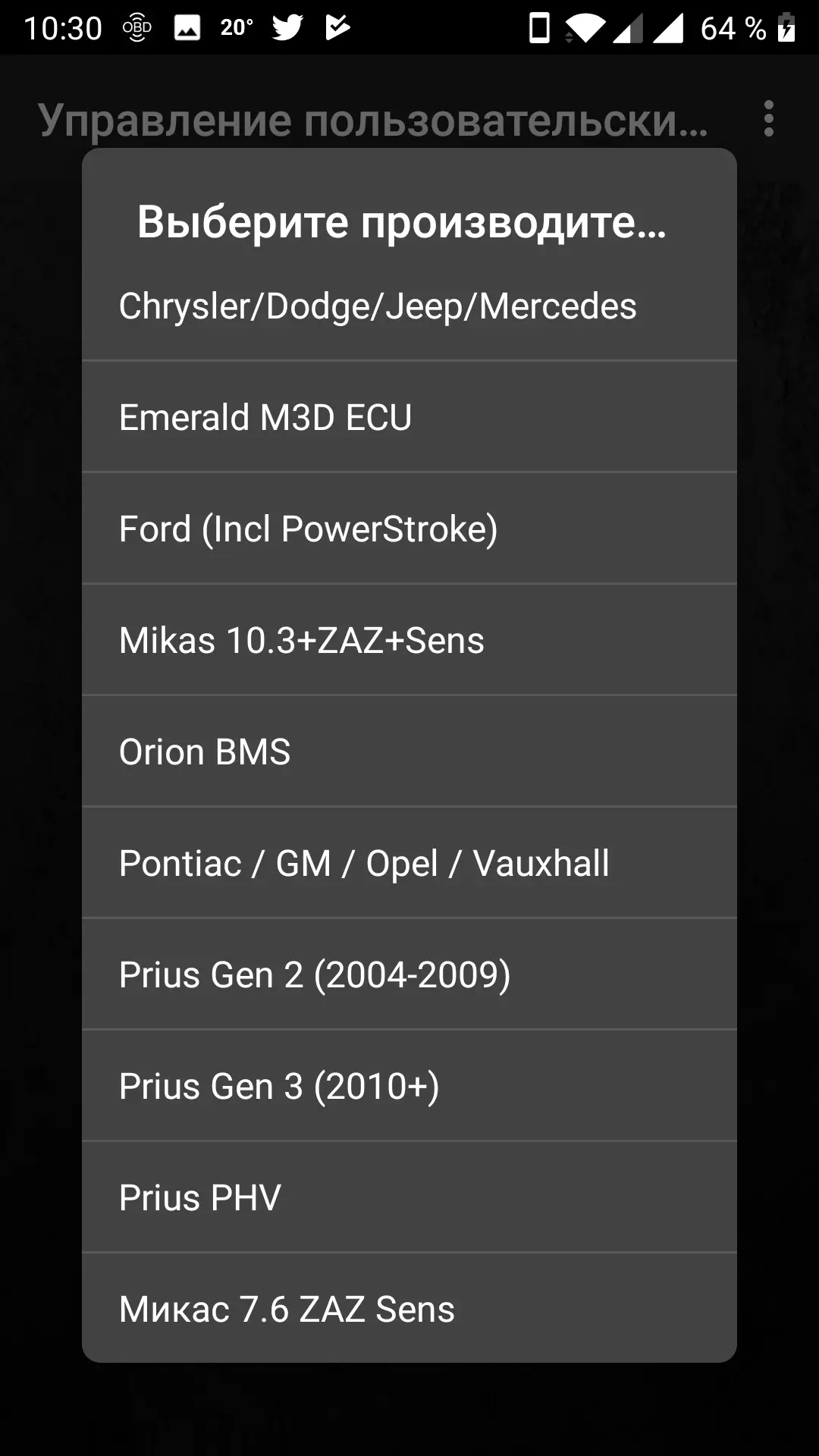Tap the Управление пользовательски… header title
The height and width of the screenshot is (1456, 819).
tap(373, 120)
